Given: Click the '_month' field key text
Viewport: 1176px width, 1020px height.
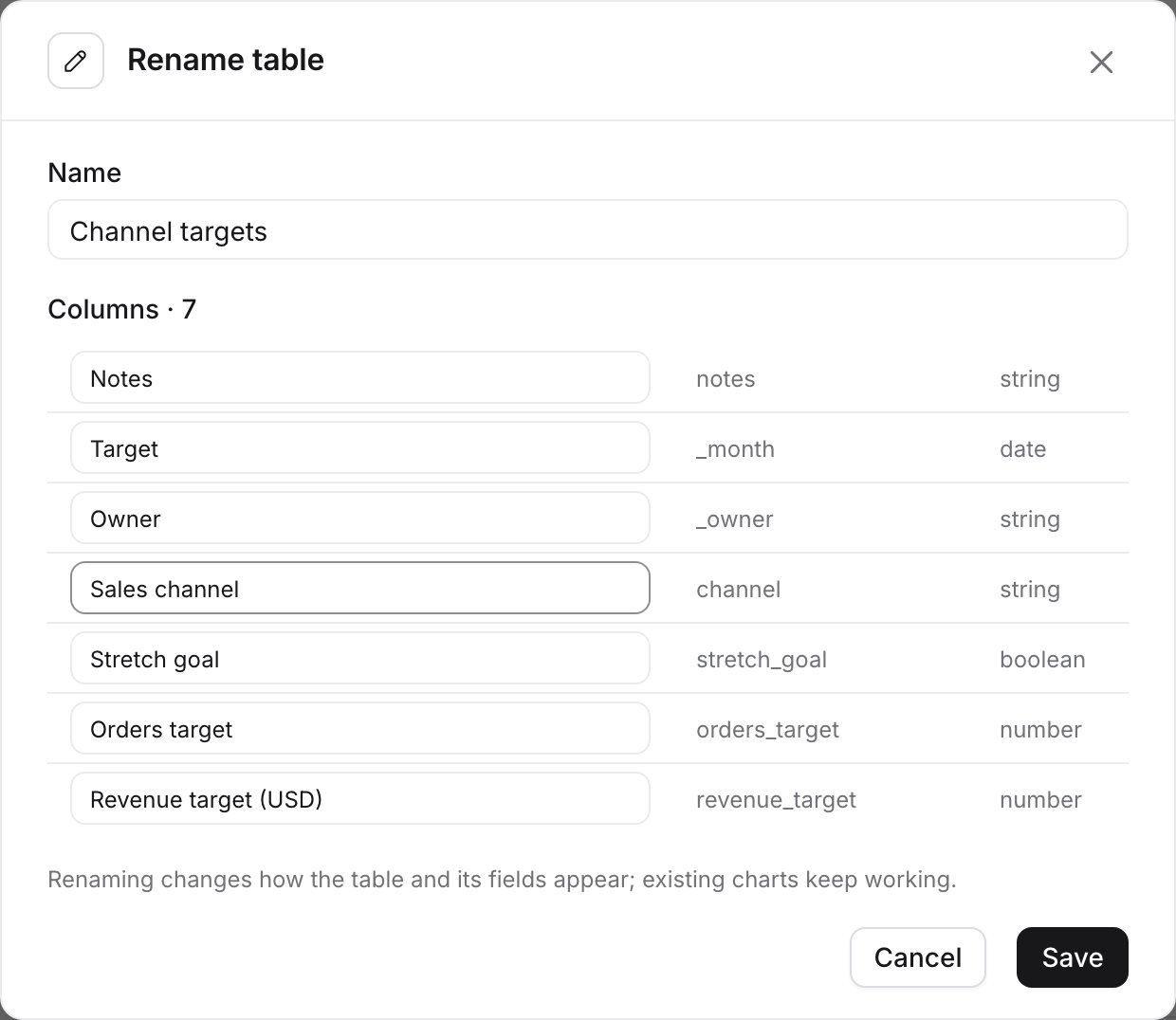Looking at the screenshot, I should coord(735,449).
